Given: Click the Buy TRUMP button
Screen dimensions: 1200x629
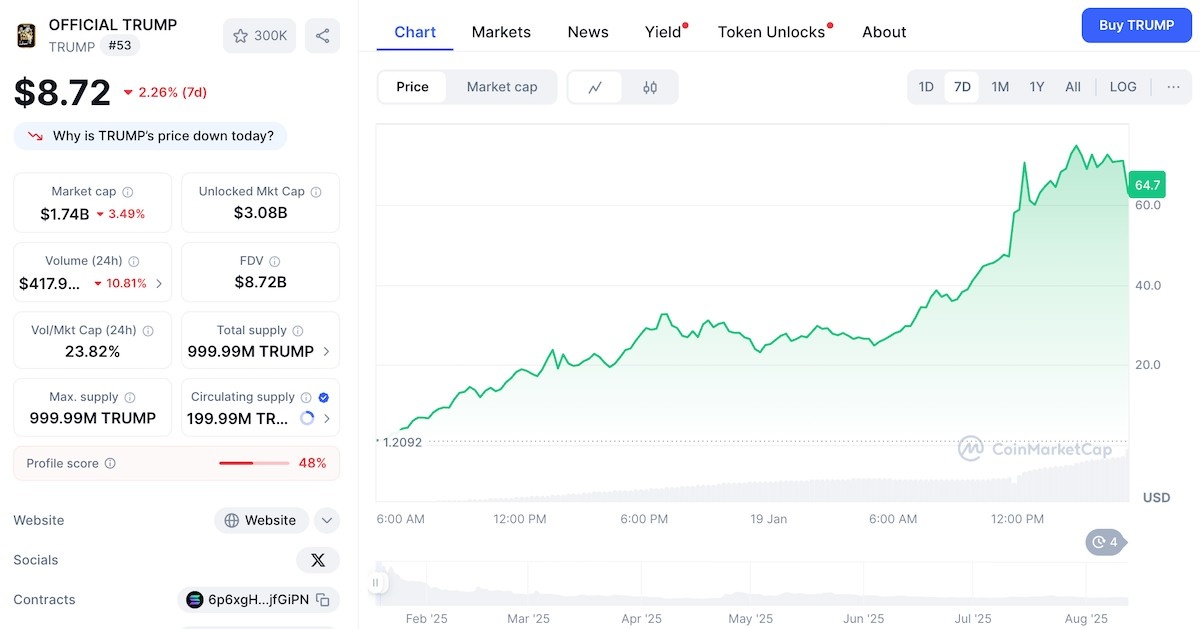Looking at the screenshot, I should tap(1136, 25).
